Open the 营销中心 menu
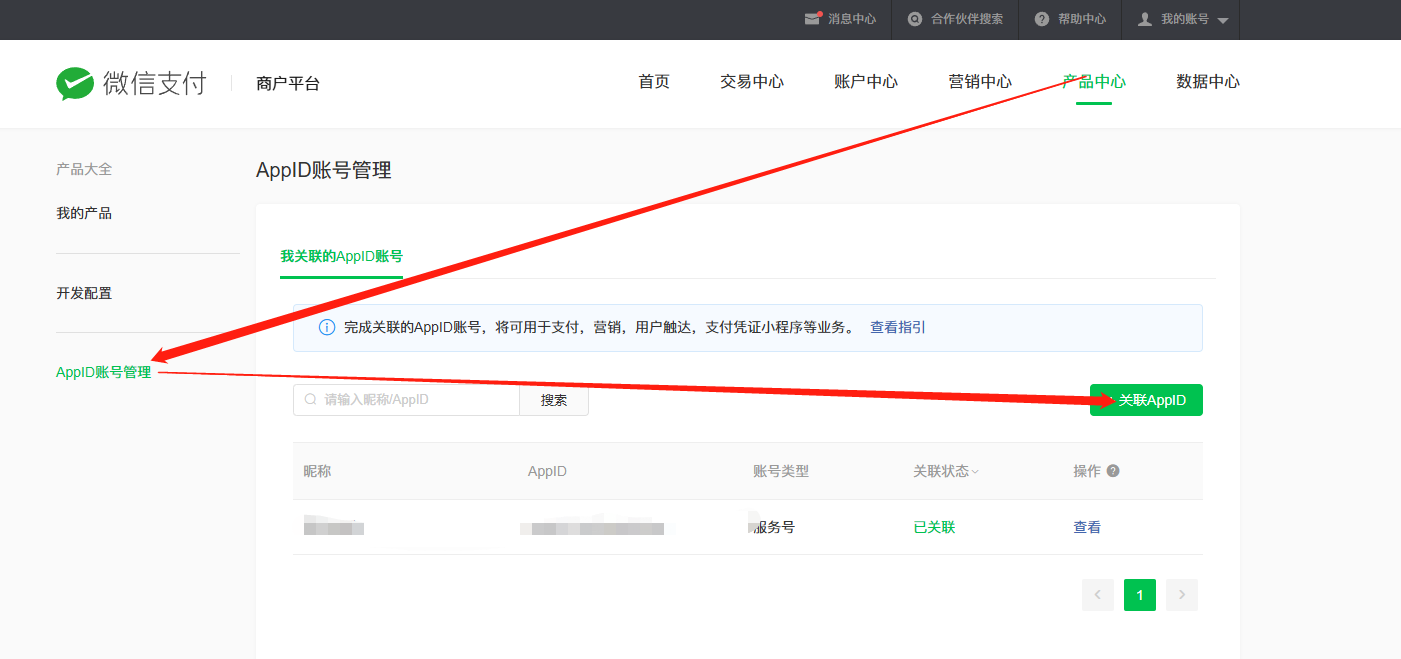1401x659 pixels. [x=980, y=82]
